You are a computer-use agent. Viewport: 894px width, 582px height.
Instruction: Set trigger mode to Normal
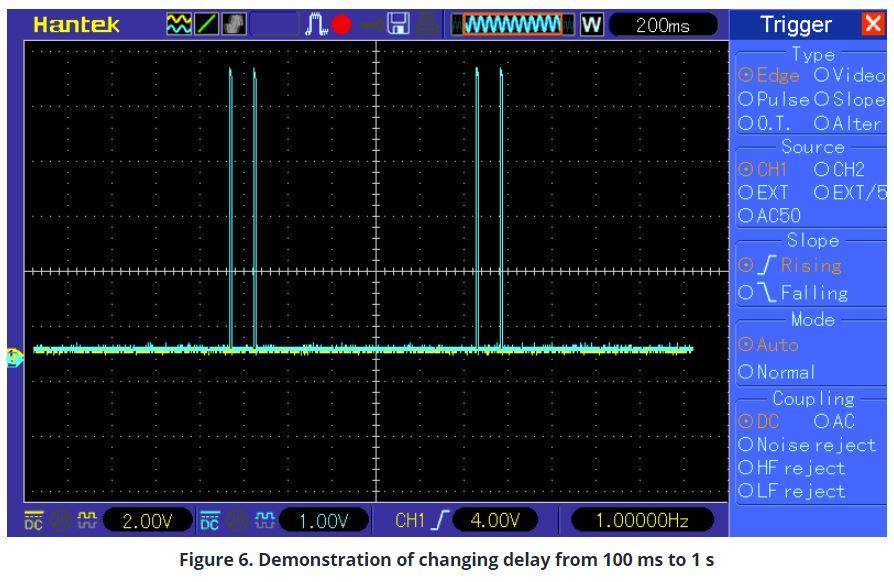[777, 372]
